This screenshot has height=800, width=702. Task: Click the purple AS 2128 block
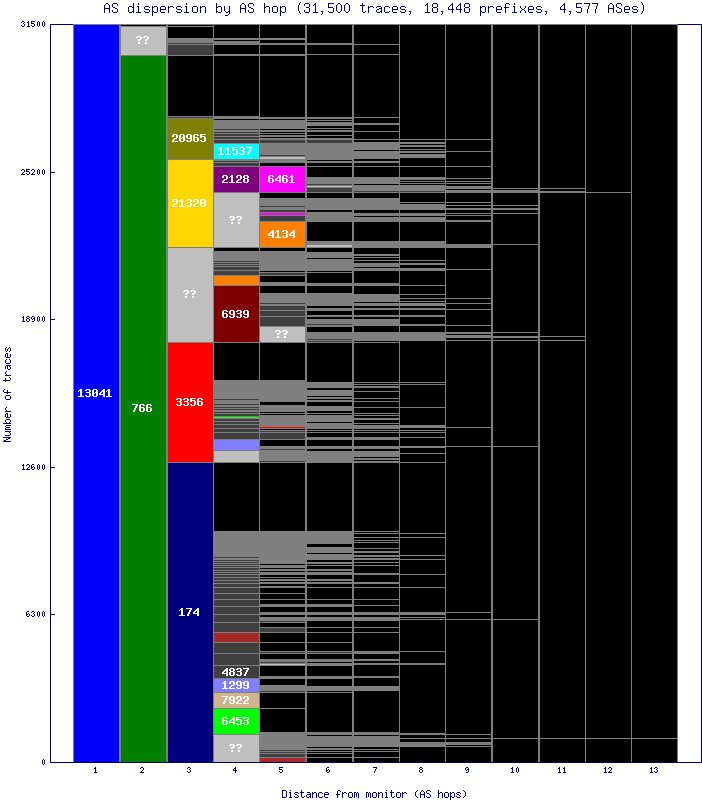[x=236, y=179]
